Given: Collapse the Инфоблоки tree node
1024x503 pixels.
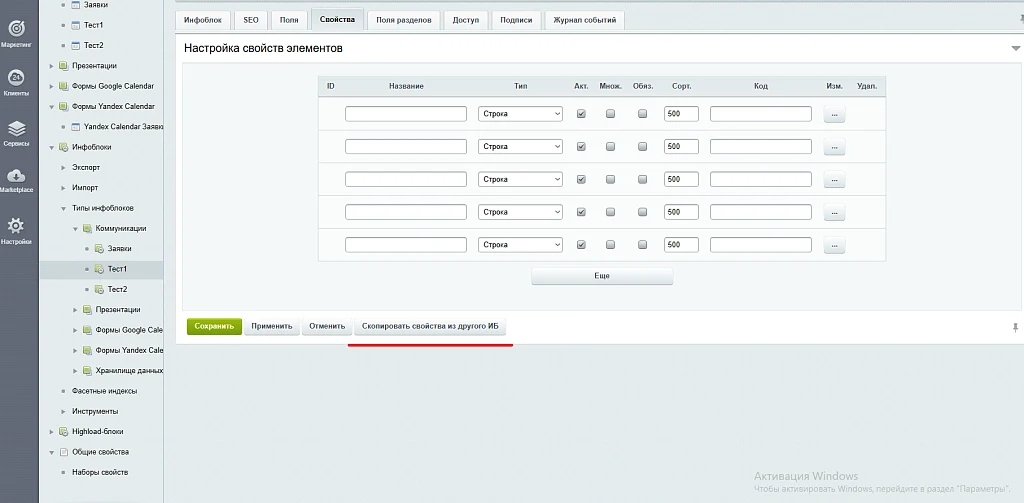Looking at the screenshot, I should coord(52,148).
